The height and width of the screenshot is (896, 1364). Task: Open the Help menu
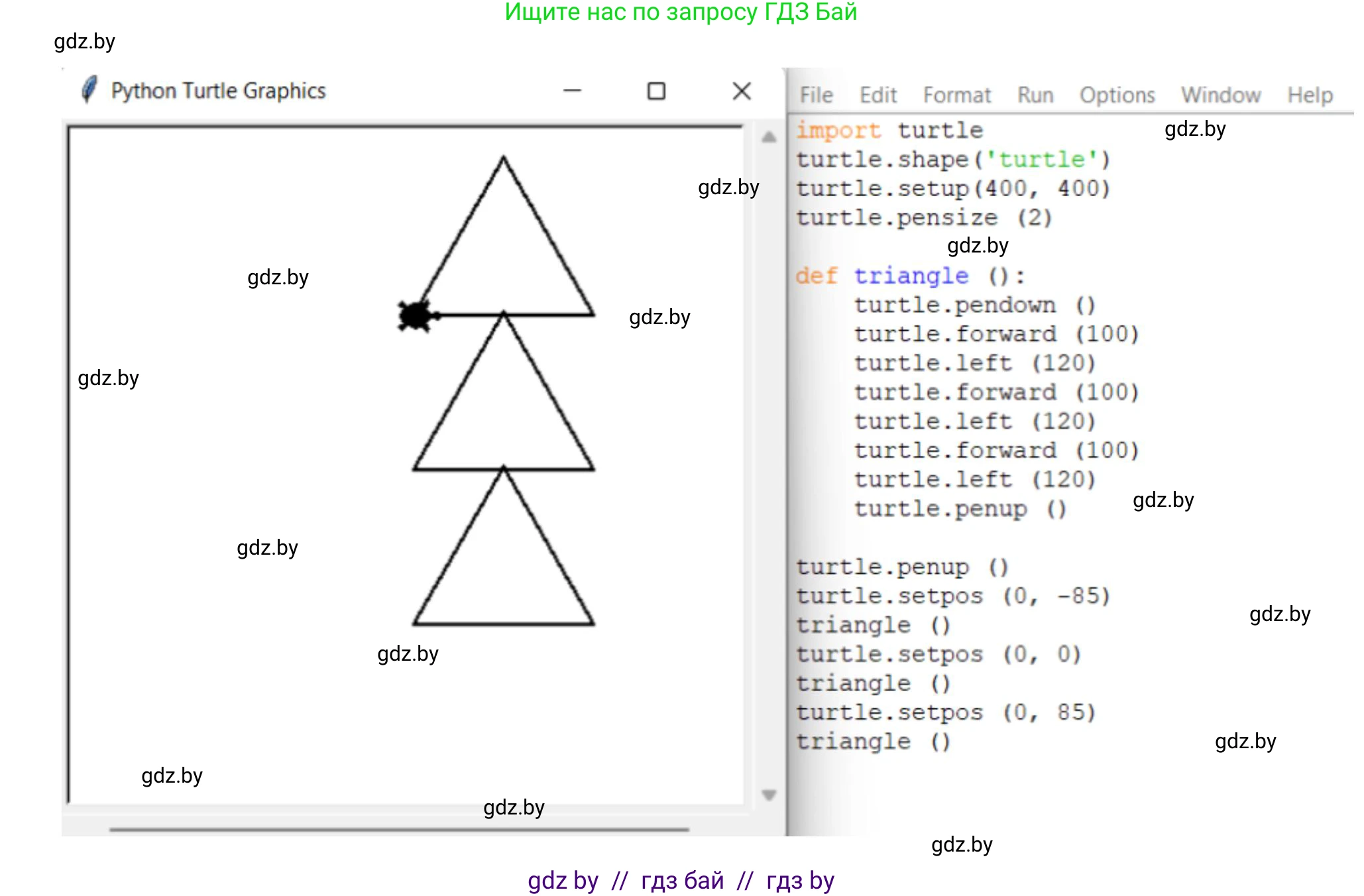1310,95
